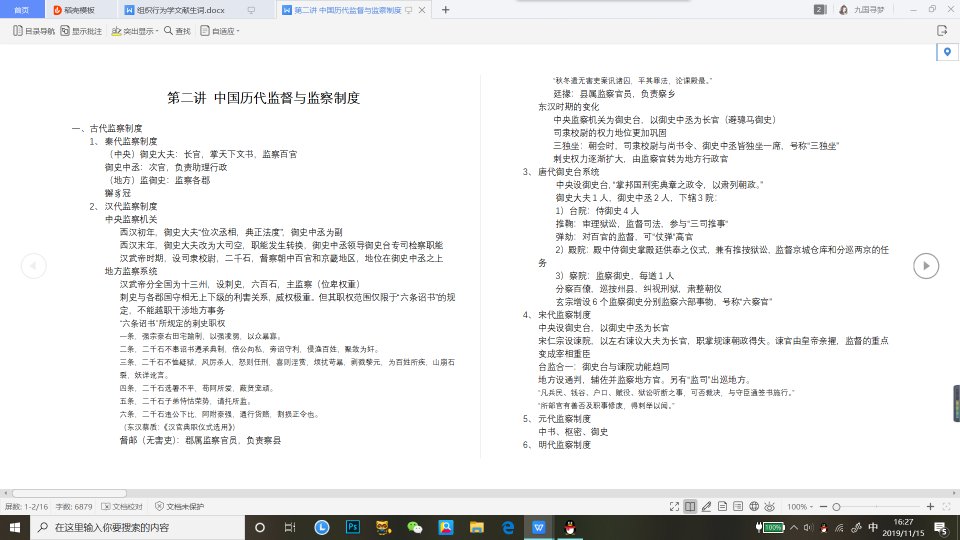Viewport: 960px width, 540px height.
Task: Open the Windows Start menu
Action: pyautogui.click(x=15, y=527)
